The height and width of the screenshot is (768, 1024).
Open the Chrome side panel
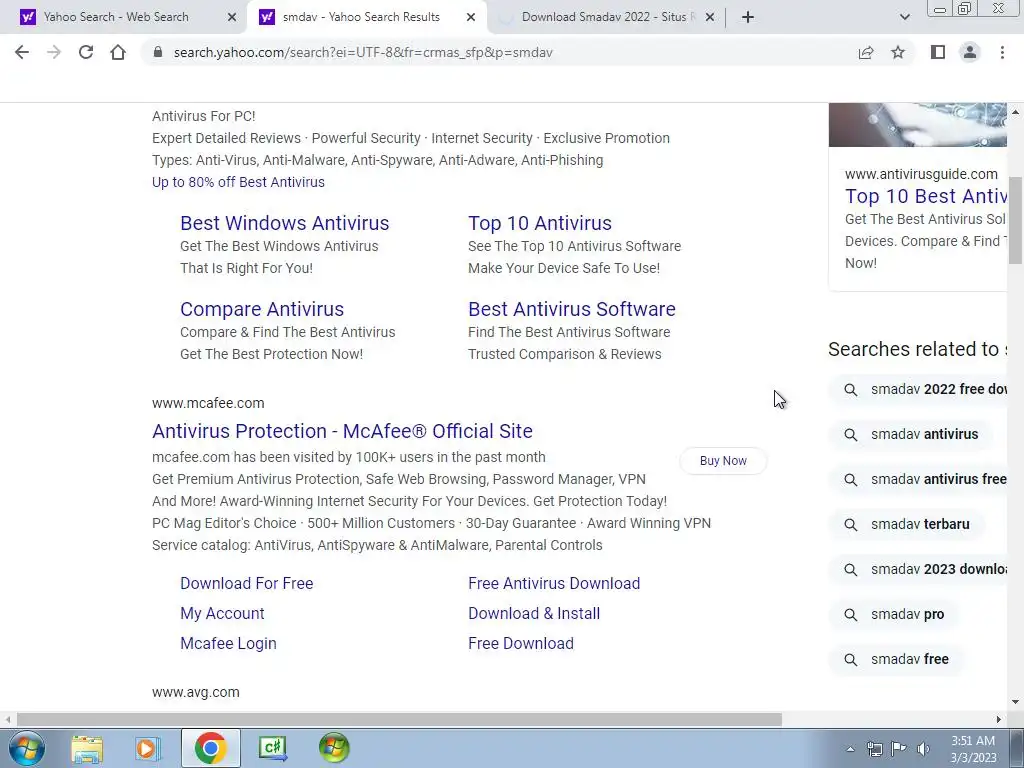[938, 52]
